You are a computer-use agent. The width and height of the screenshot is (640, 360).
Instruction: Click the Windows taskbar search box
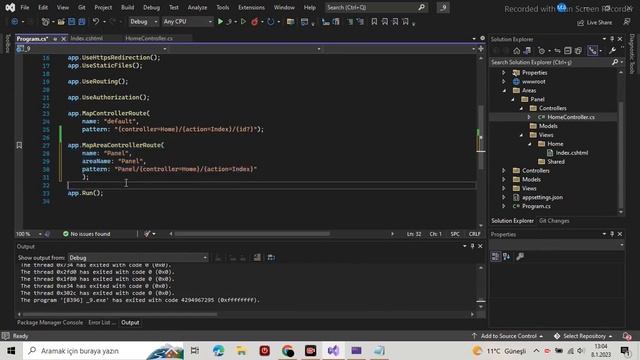(x=104, y=351)
